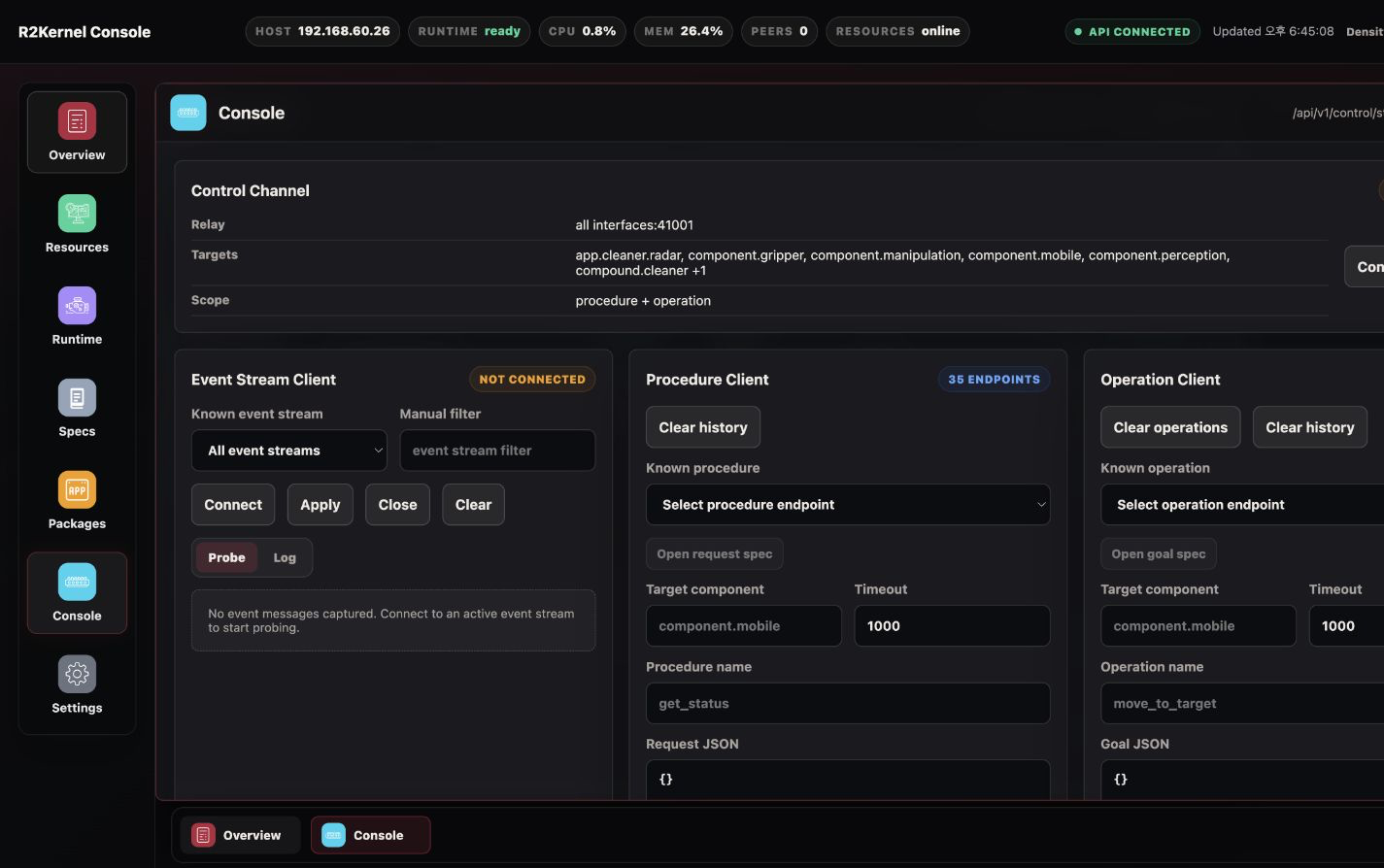The height and width of the screenshot is (868, 1384).
Task: Open the Overview sidebar icon
Action: coord(77,121)
